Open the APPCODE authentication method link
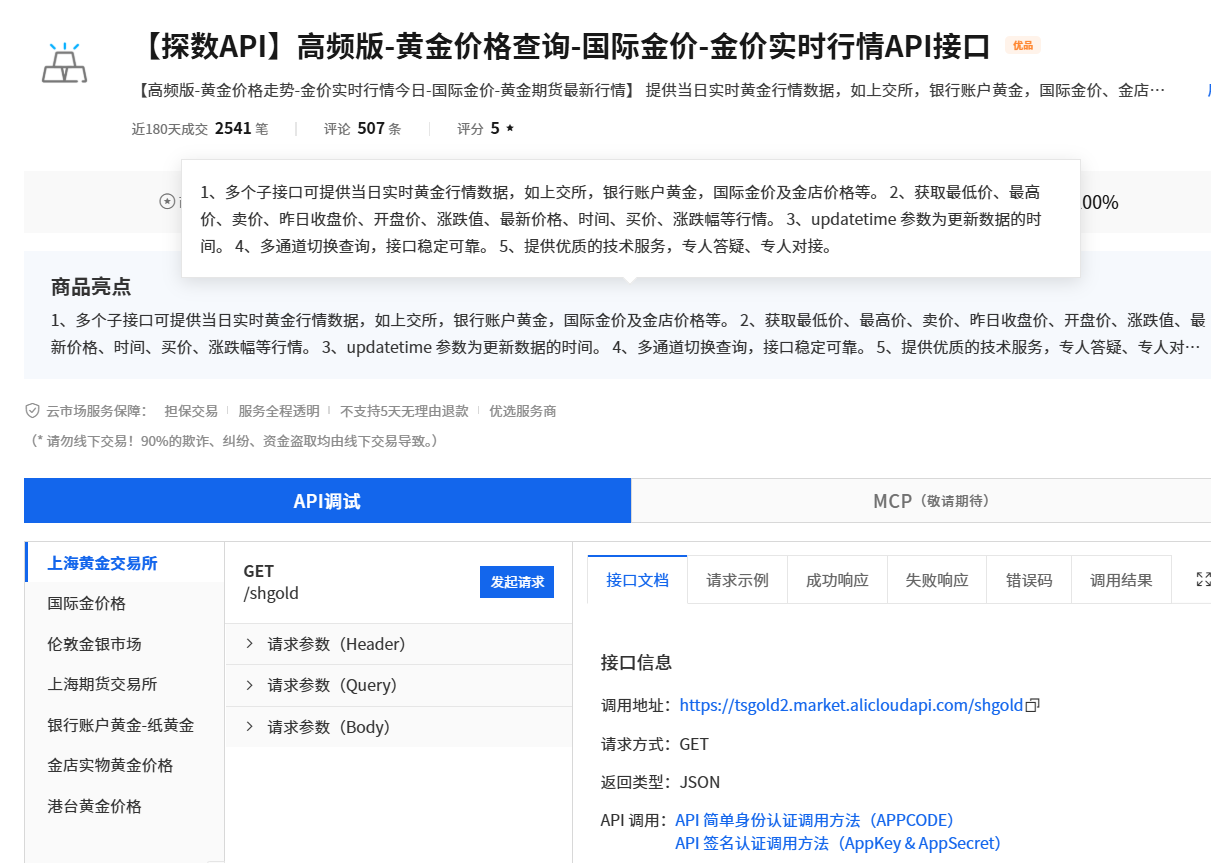The image size is (1211, 863). (x=813, y=819)
